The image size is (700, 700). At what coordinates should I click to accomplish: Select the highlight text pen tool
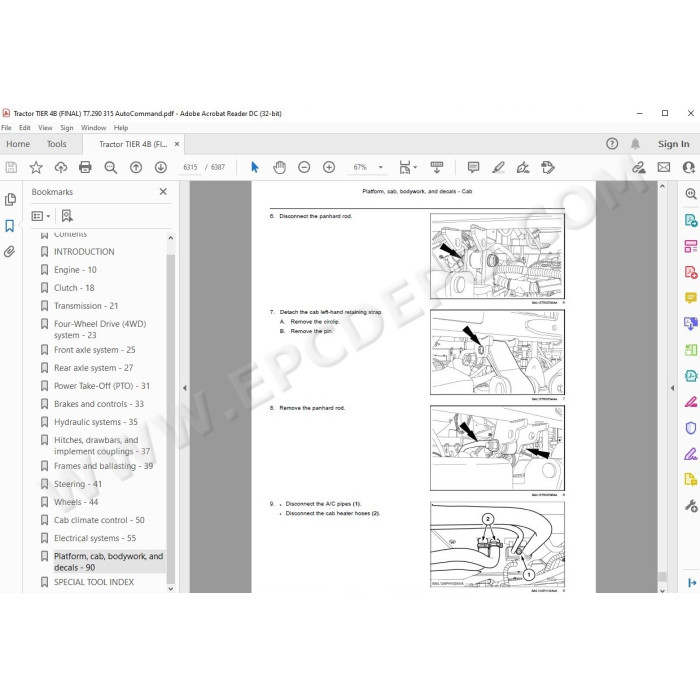pos(498,167)
